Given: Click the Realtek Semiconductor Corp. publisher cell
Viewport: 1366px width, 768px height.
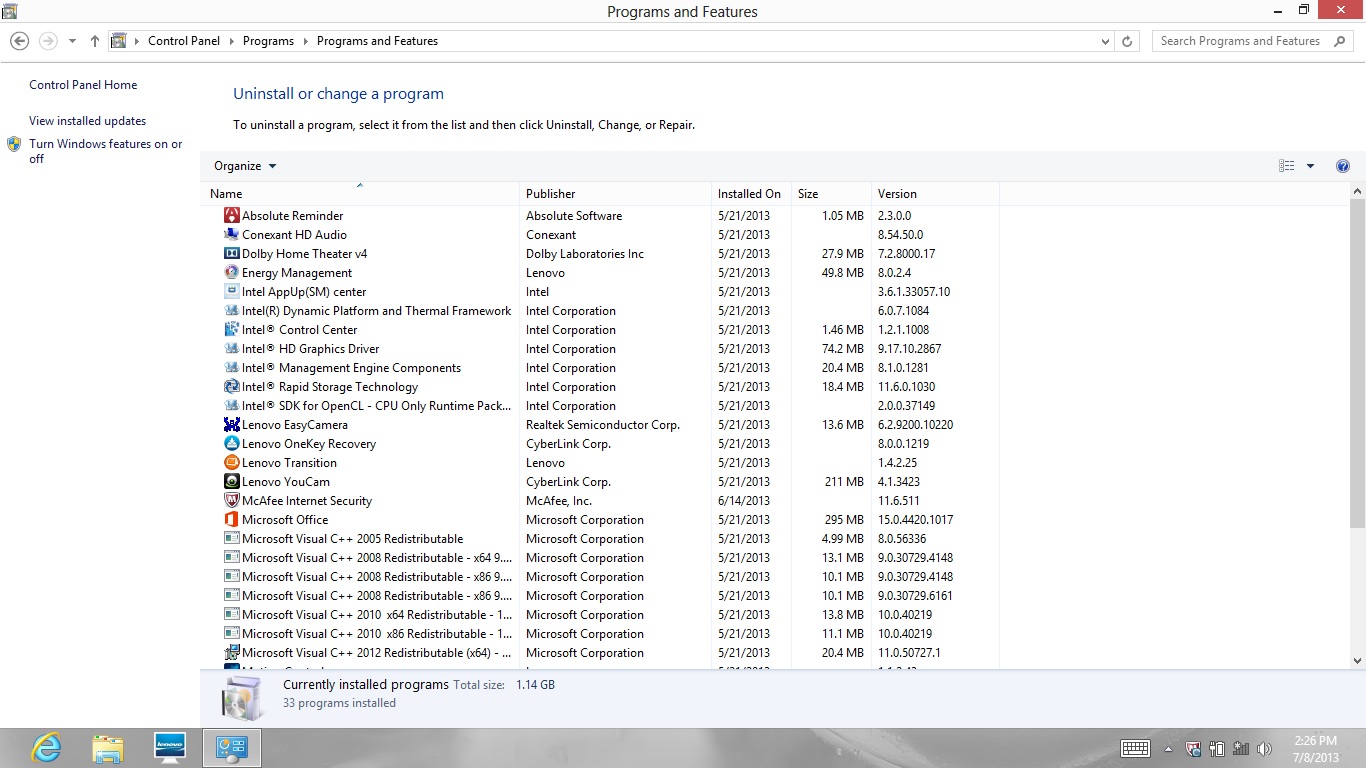Looking at the screenshot, I should point(603,425).
